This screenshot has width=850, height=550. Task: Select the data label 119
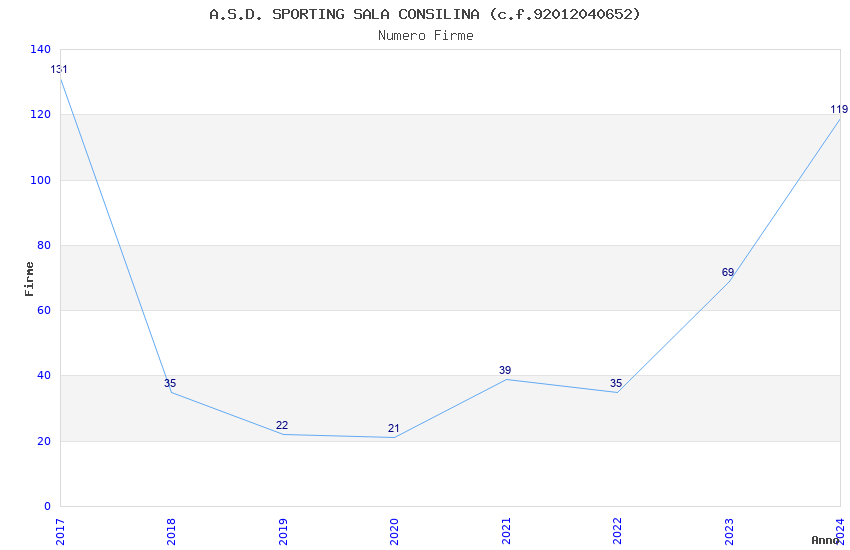pos(839,109)
